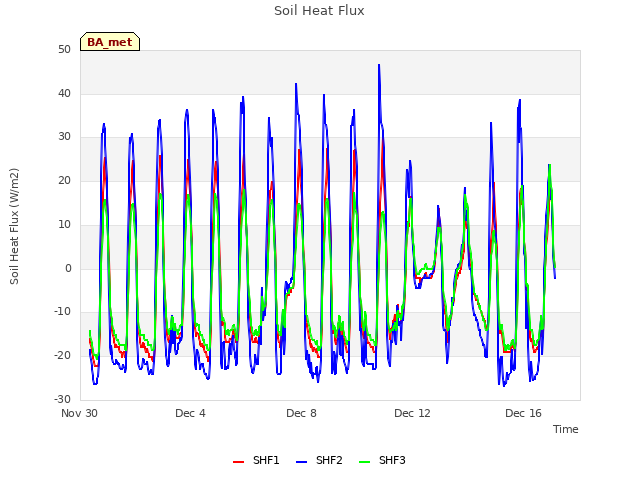The width and height of the screenshot is (640, 480).
Task: Click the Time x-axis title
Action: click(566, 429)
